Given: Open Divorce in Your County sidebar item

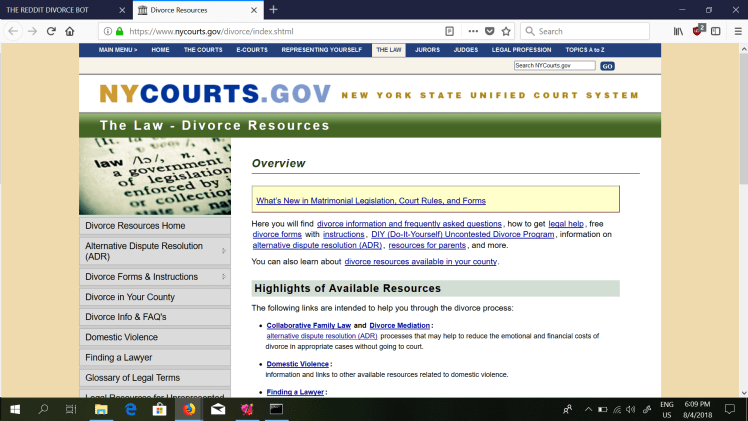Looking at the screenshot, I should click(x=155, y=297).
